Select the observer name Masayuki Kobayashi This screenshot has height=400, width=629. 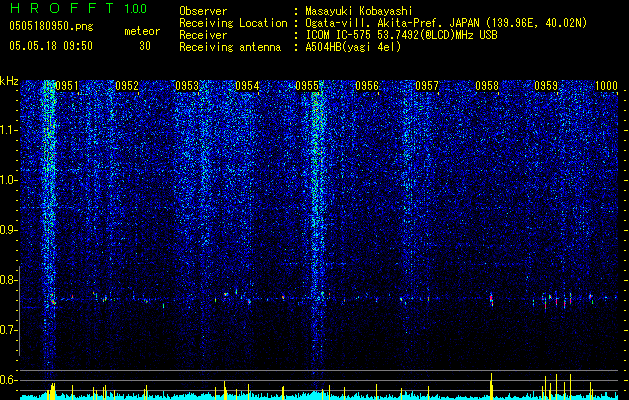point(359,11)
